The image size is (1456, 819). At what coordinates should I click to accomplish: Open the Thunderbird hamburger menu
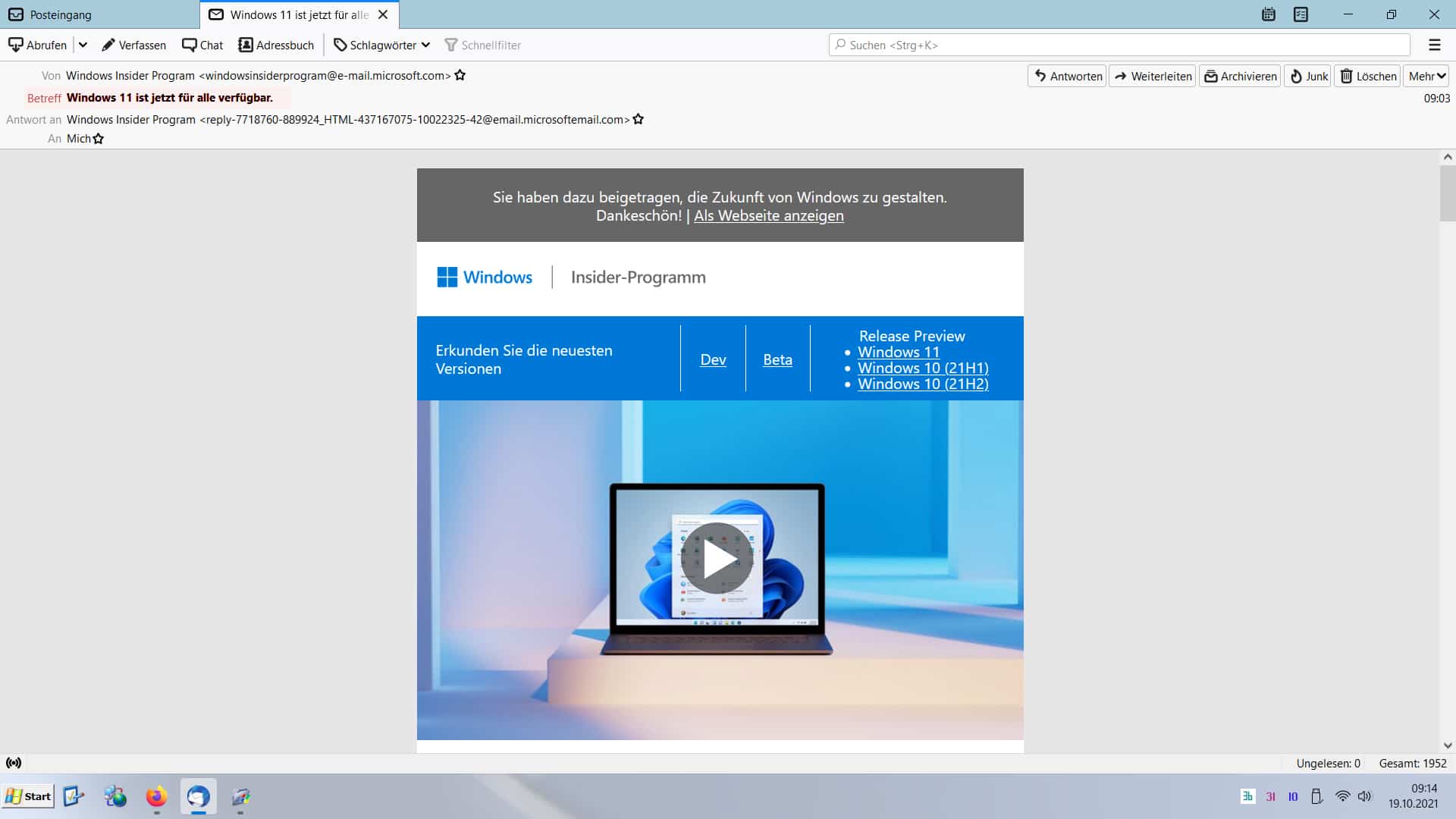coord(1435,45)
